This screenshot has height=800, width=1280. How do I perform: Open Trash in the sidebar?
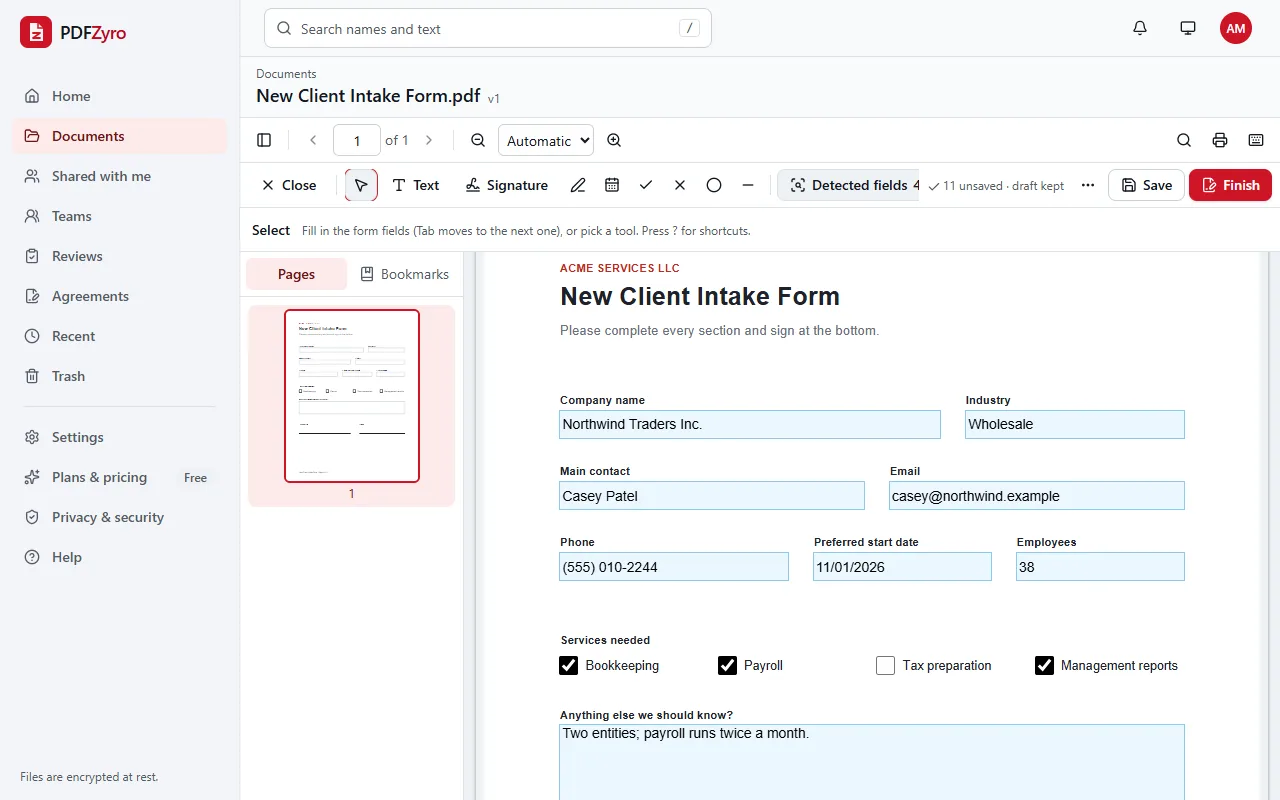tap(120, 376)
